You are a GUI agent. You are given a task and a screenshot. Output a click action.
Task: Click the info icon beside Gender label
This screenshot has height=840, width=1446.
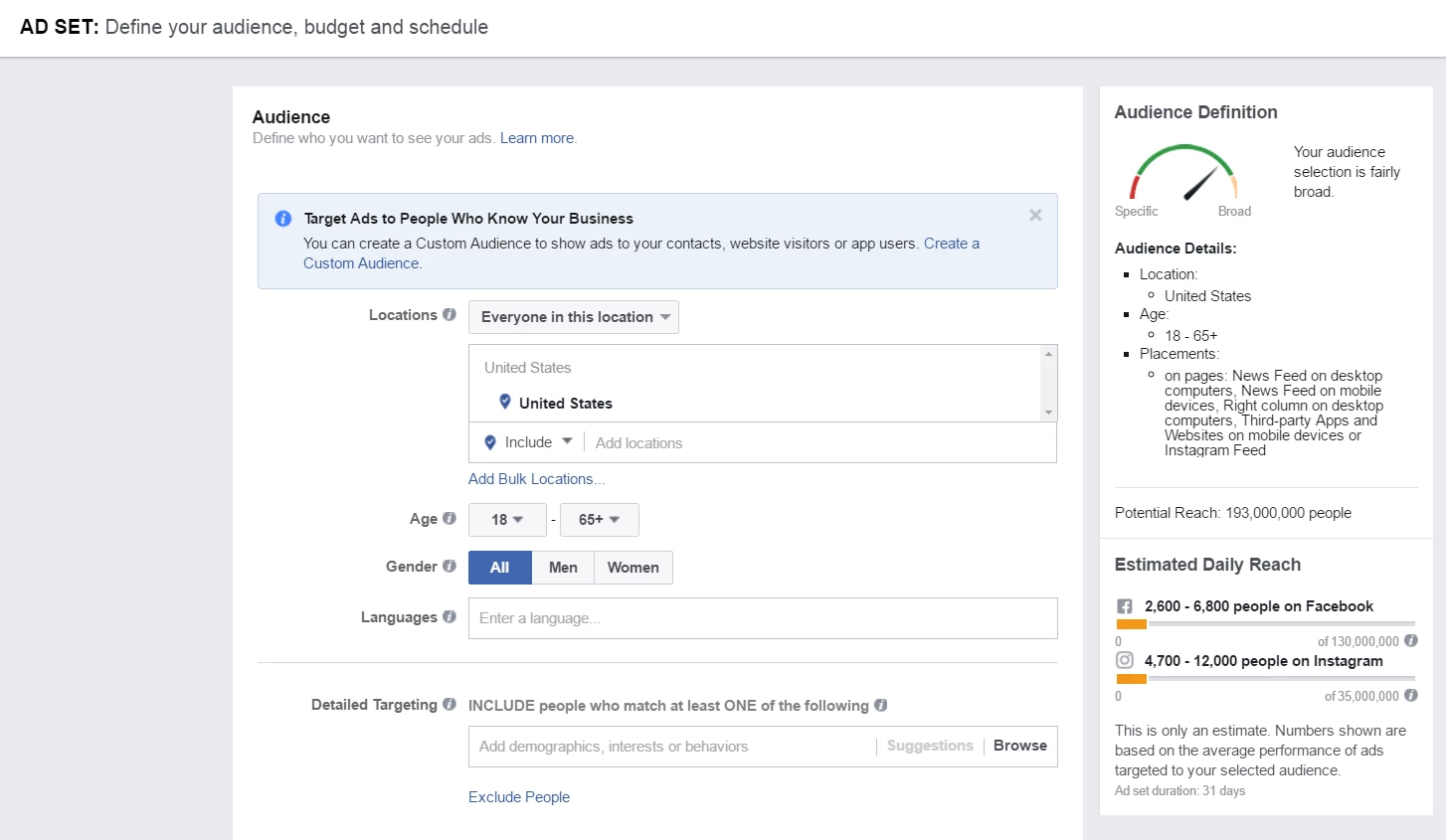point(450,567)
